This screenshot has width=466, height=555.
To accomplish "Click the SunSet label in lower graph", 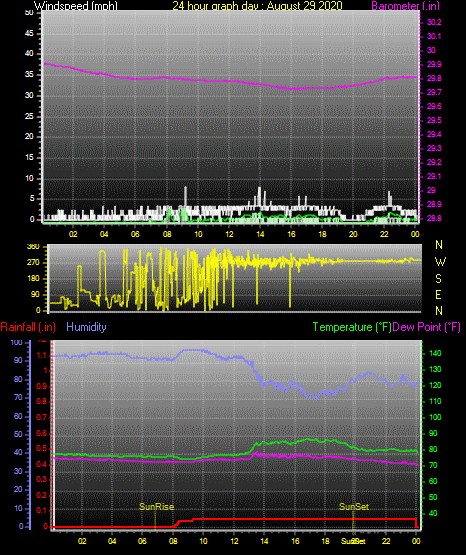I will pos(354,507).
